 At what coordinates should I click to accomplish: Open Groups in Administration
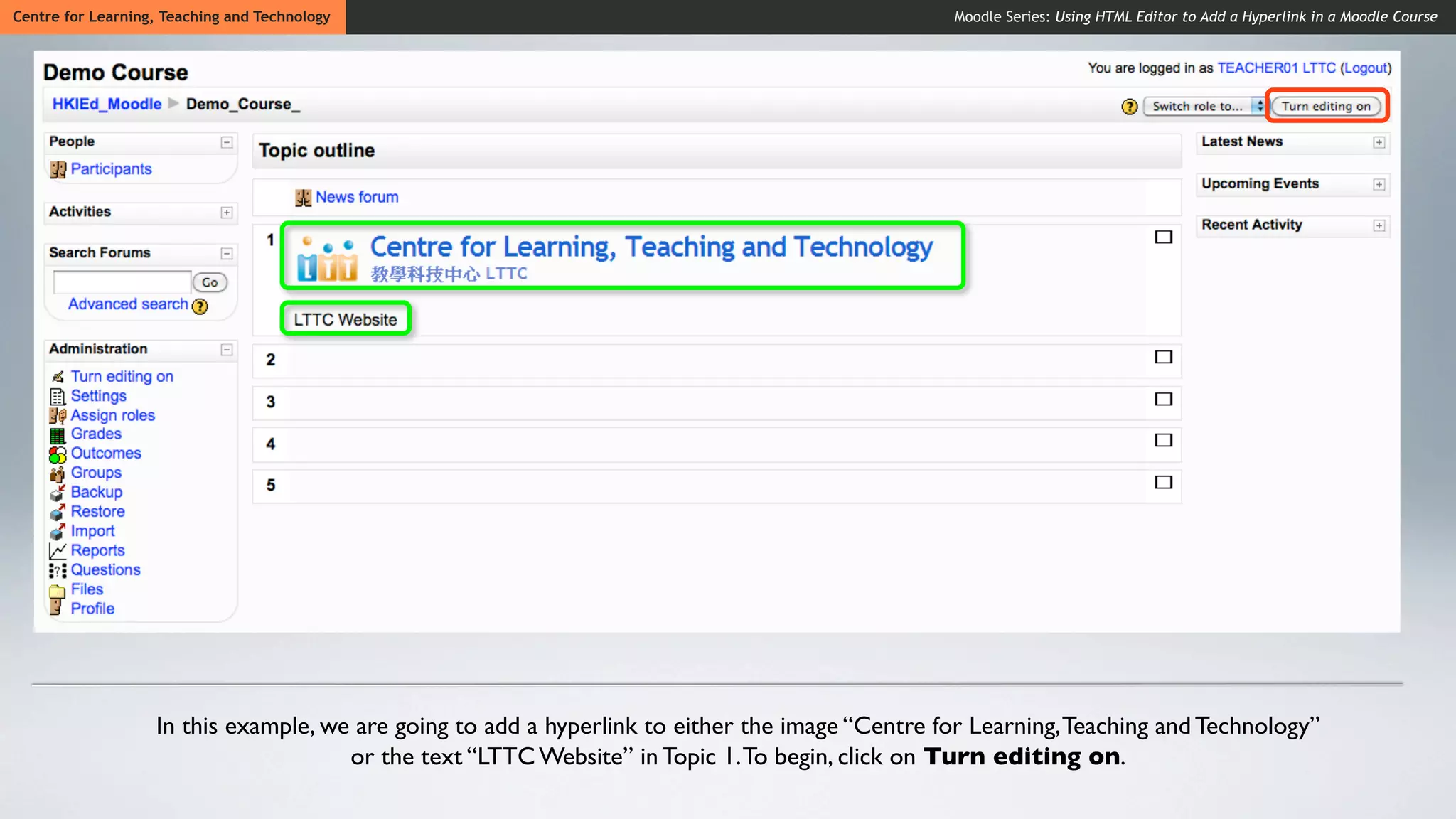point(96,473)
